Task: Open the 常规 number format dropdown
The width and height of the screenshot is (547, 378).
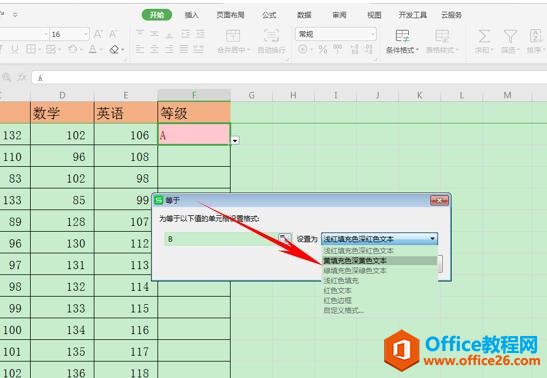Action: point(336,34)
